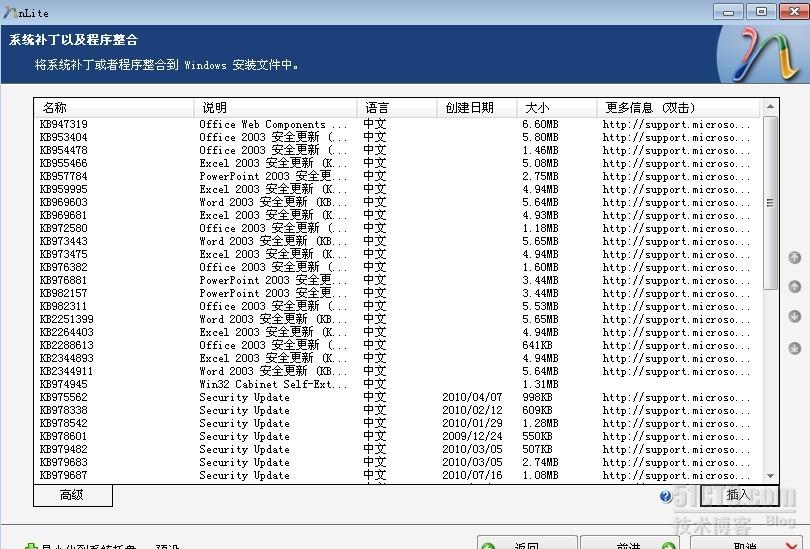Click the Office Web Components description

(273, 124)
